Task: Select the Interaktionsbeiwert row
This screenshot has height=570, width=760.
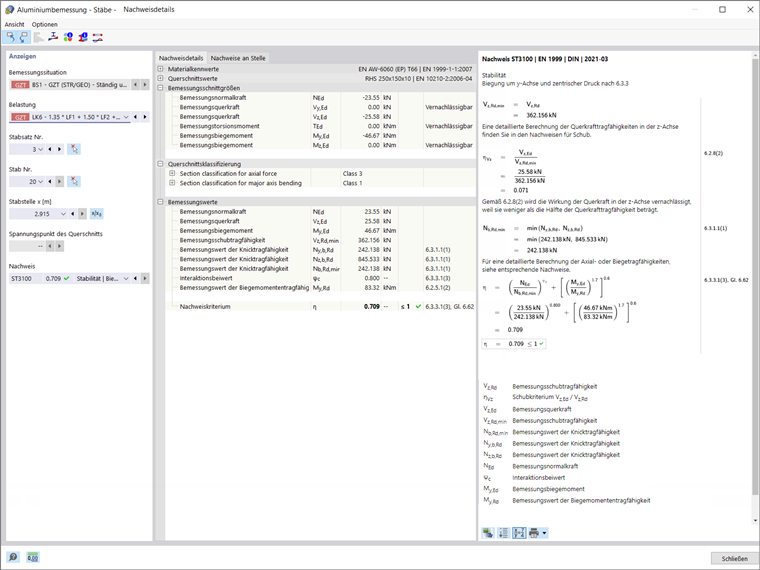Action: click(321, 278)
